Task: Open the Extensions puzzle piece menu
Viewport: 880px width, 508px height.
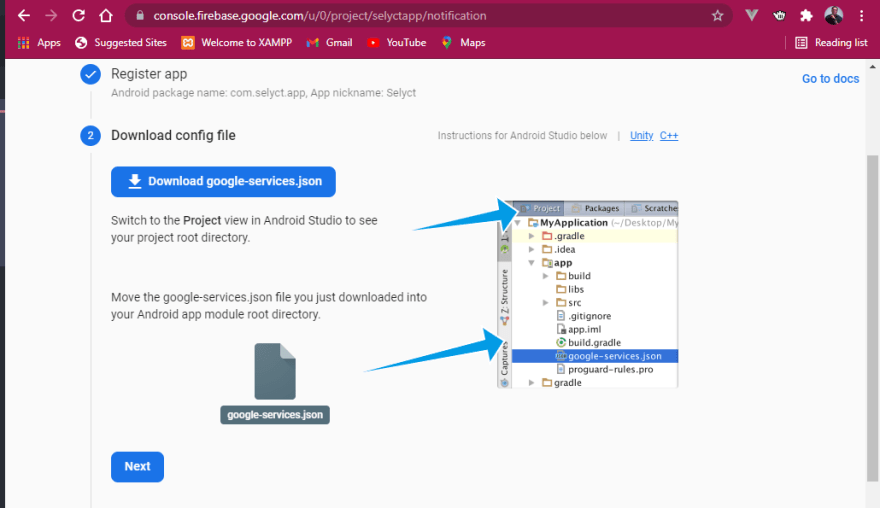Action: pyautogui.click(x=806, y=16)
